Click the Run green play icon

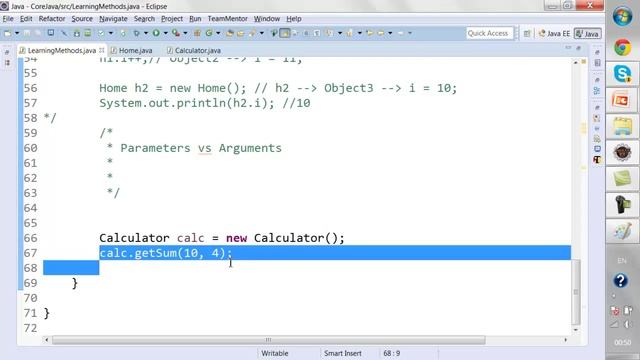[x=156, y=33]
